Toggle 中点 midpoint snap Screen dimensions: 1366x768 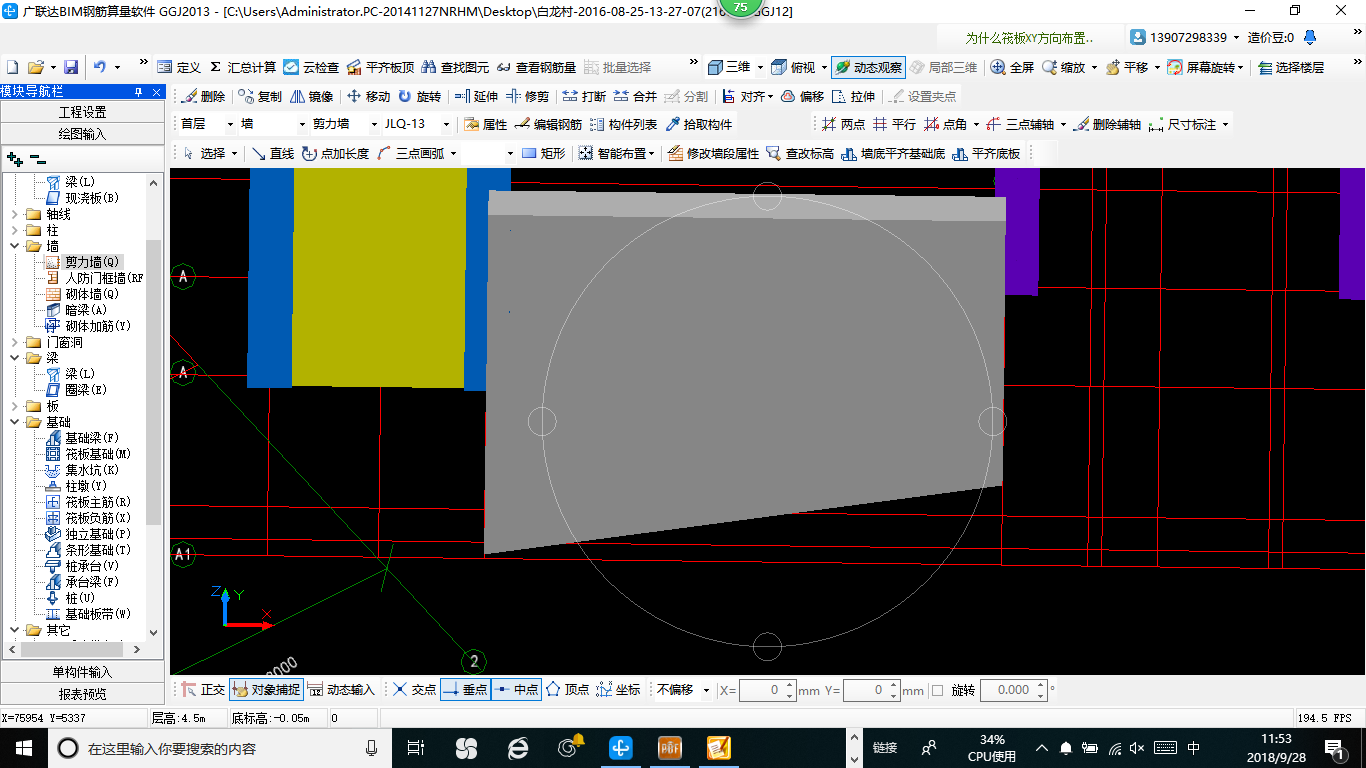pyautogui.click(x=516, y=689)
